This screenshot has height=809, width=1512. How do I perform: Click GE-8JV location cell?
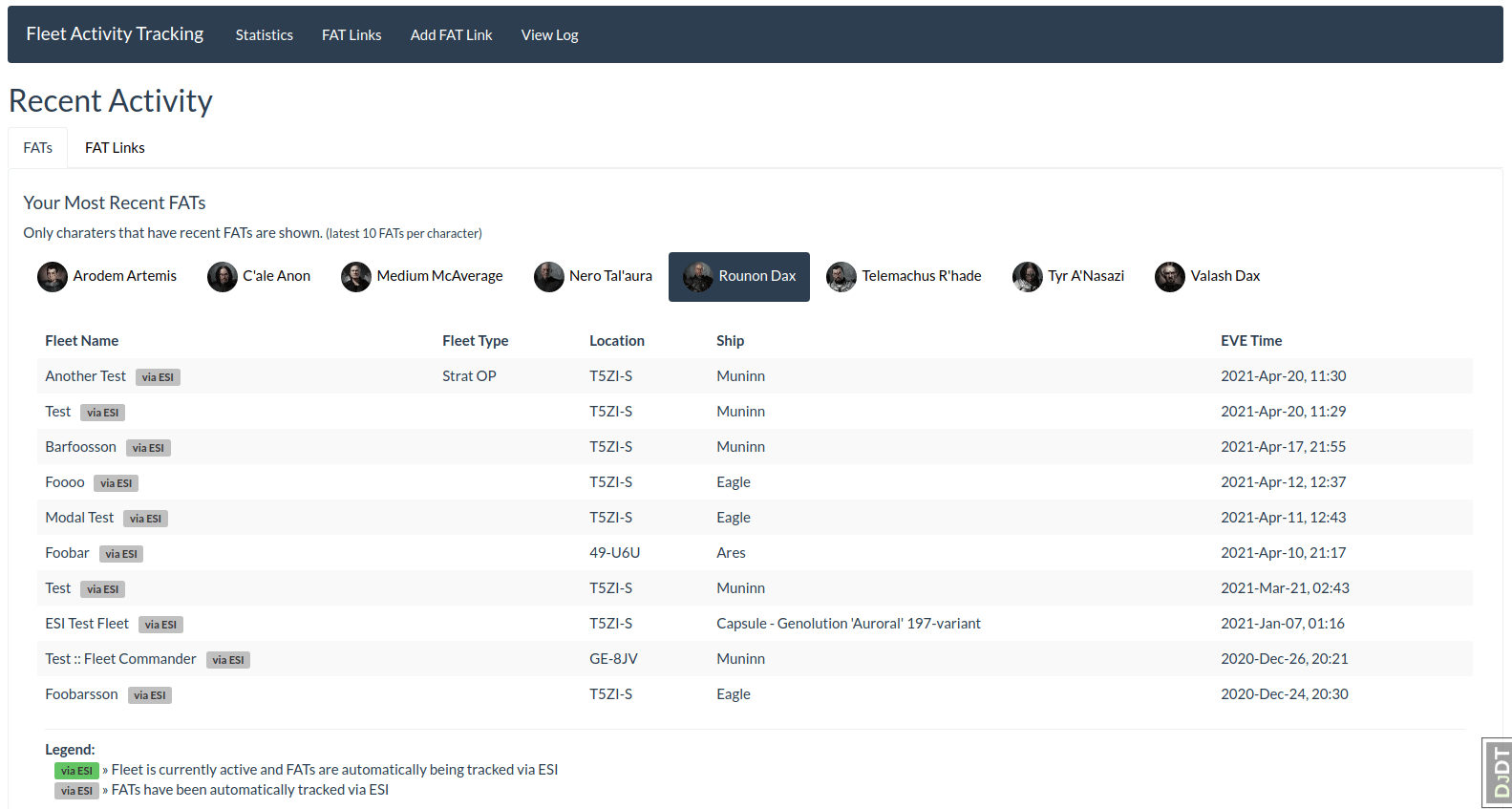[x=613, y=659]
